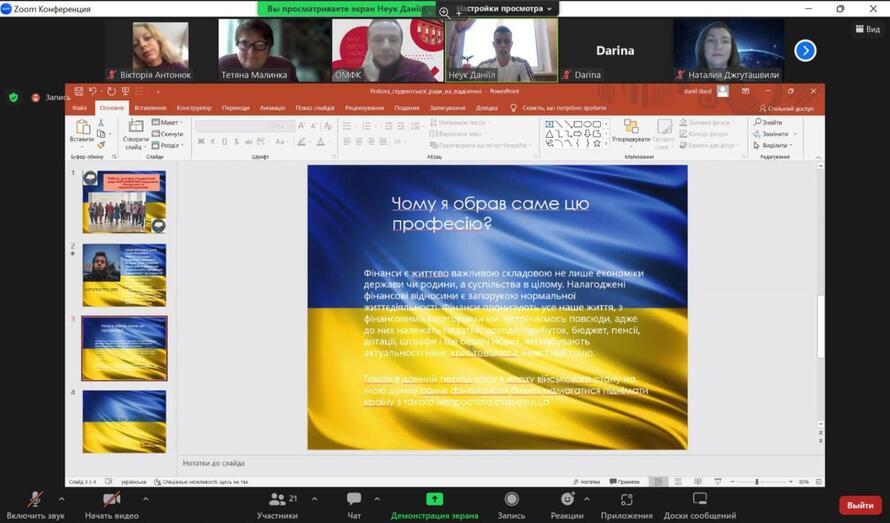This screenshot has height=523, width=890.
Task: Select slide 2 thumbnail in slide panel
Action: [x=124, y=274]
